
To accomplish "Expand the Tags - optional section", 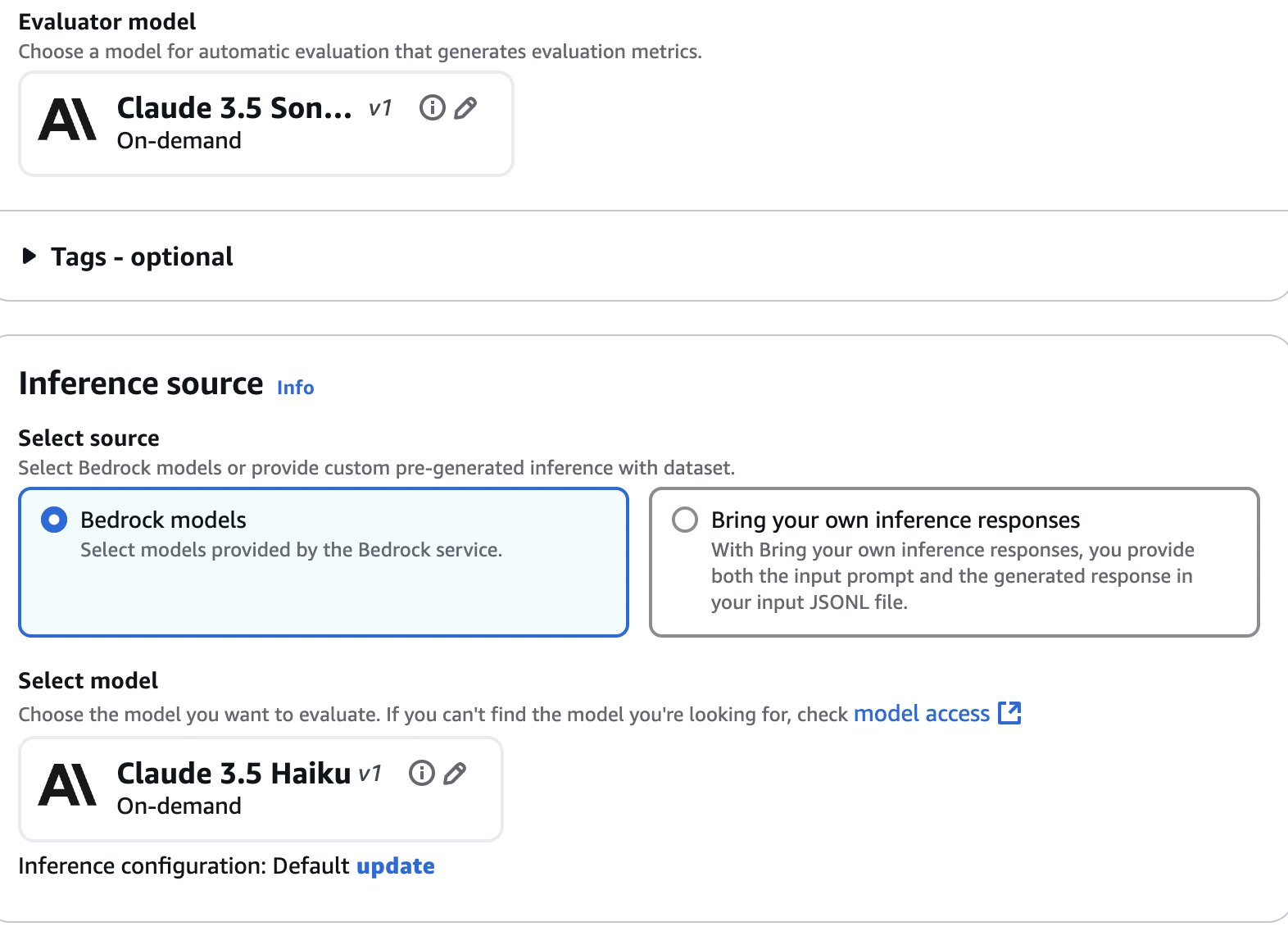I will coord(29,256).
